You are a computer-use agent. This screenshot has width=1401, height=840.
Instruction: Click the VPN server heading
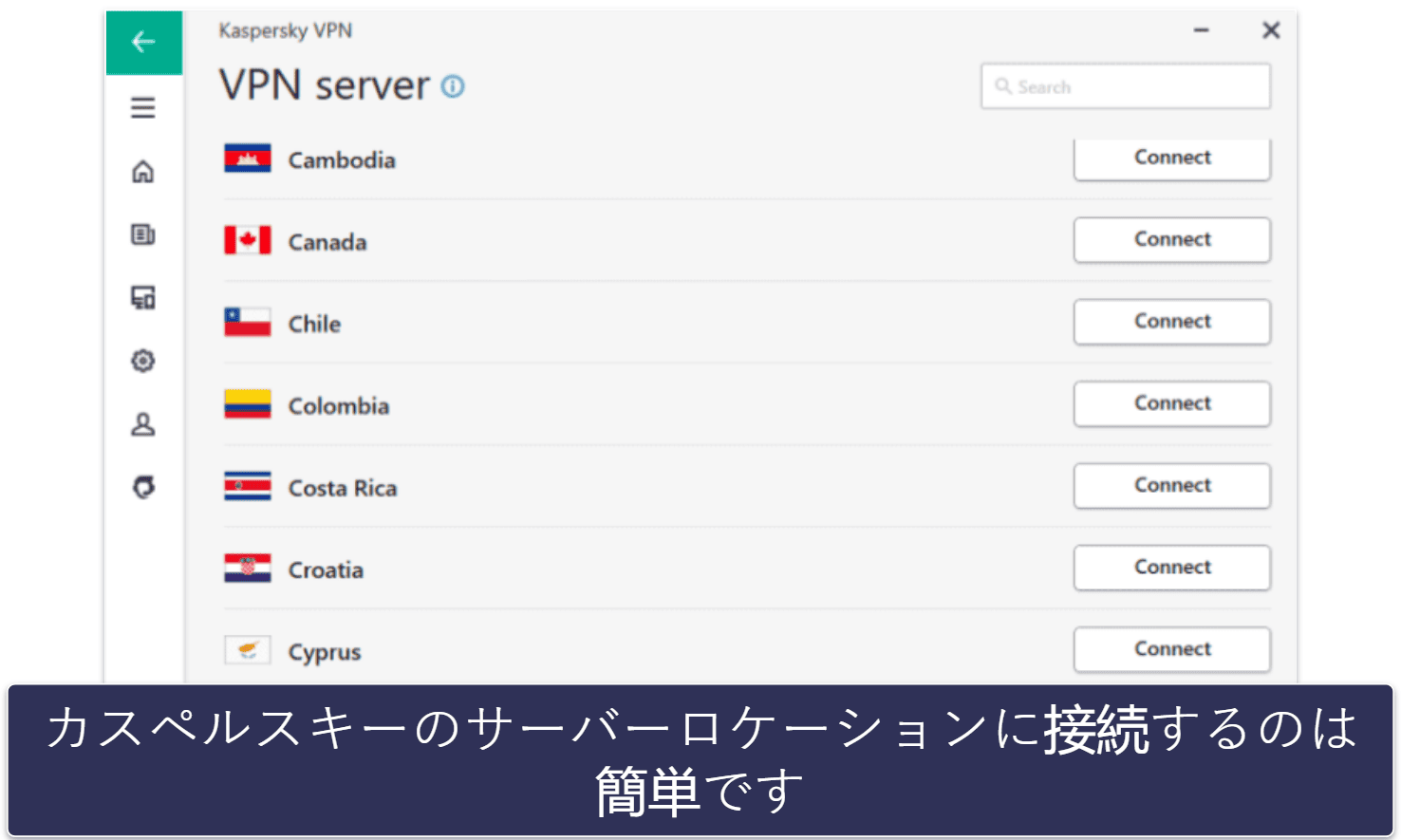click(325, 85)
